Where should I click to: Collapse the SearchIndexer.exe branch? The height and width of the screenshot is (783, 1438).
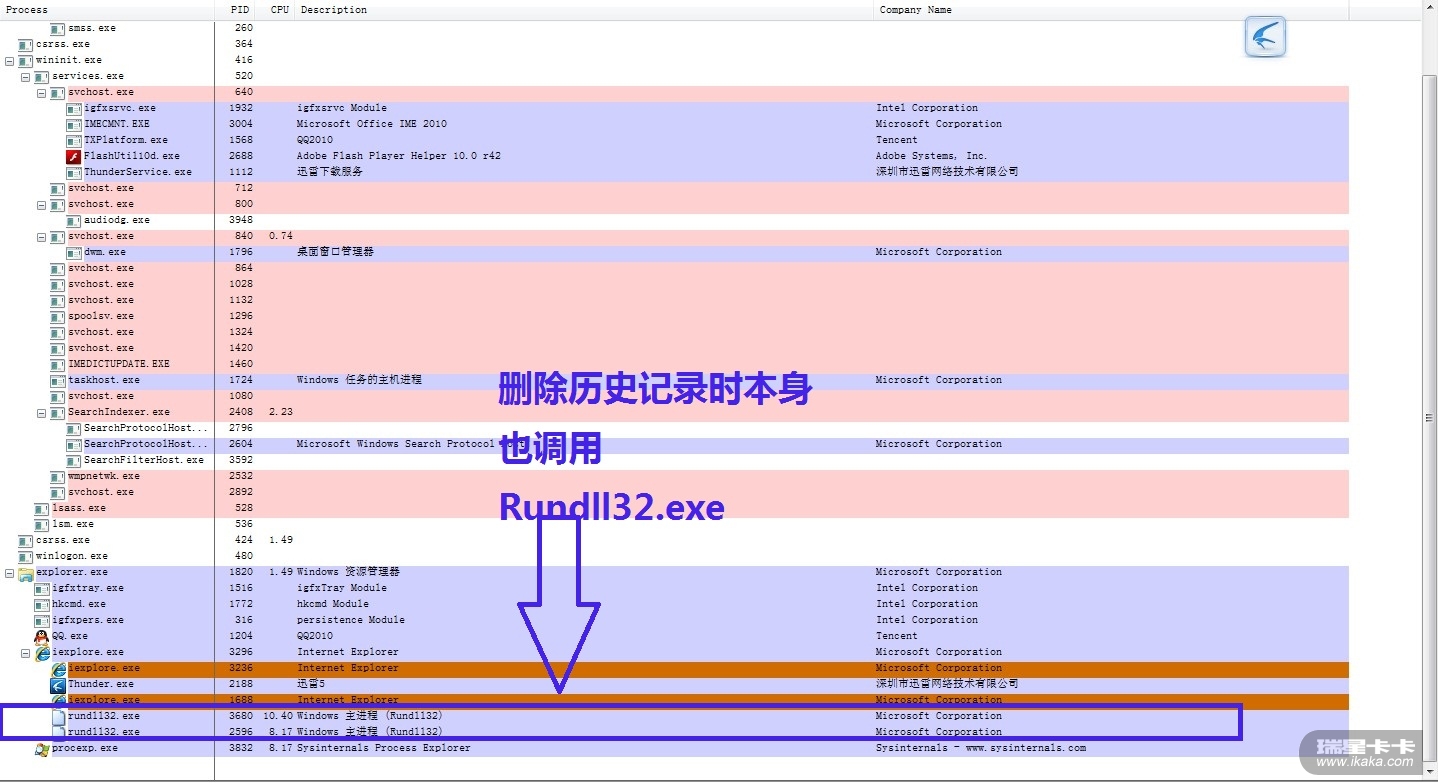tap(41, 412)
